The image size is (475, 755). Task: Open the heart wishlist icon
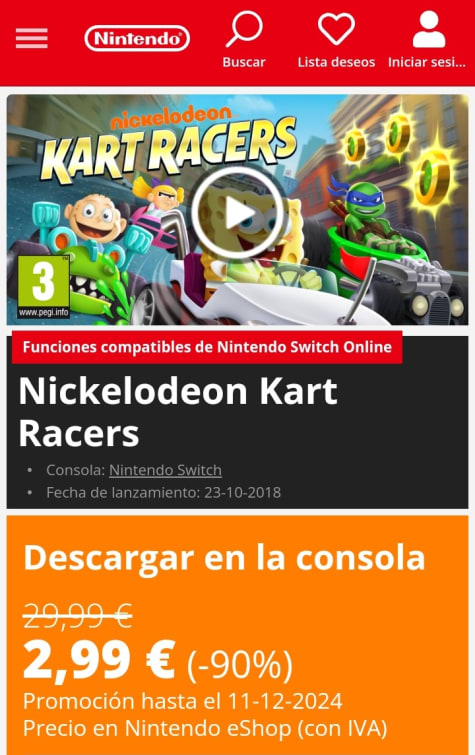(336, 29)
